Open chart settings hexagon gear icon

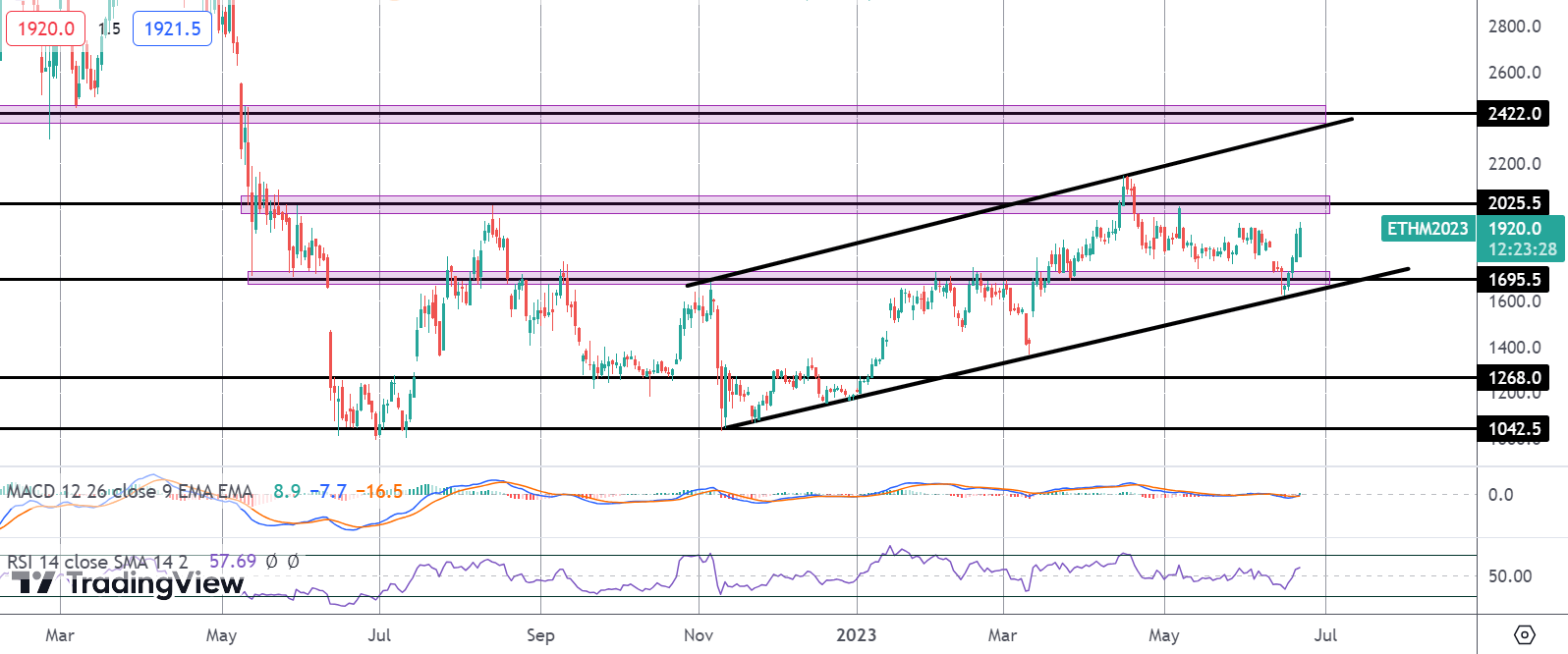click(1524, 634)
